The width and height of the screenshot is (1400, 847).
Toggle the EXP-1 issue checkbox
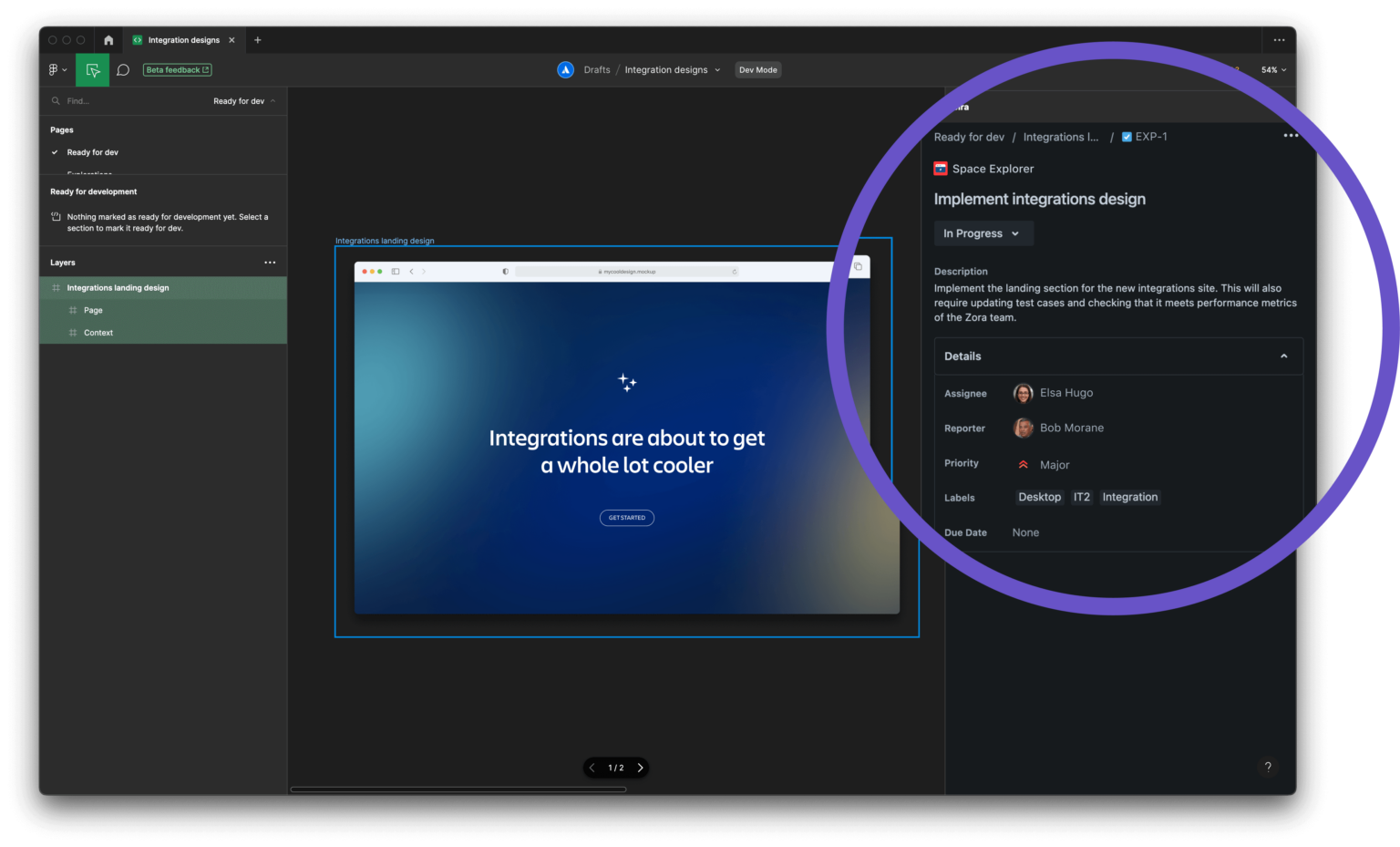[1127, 136]
